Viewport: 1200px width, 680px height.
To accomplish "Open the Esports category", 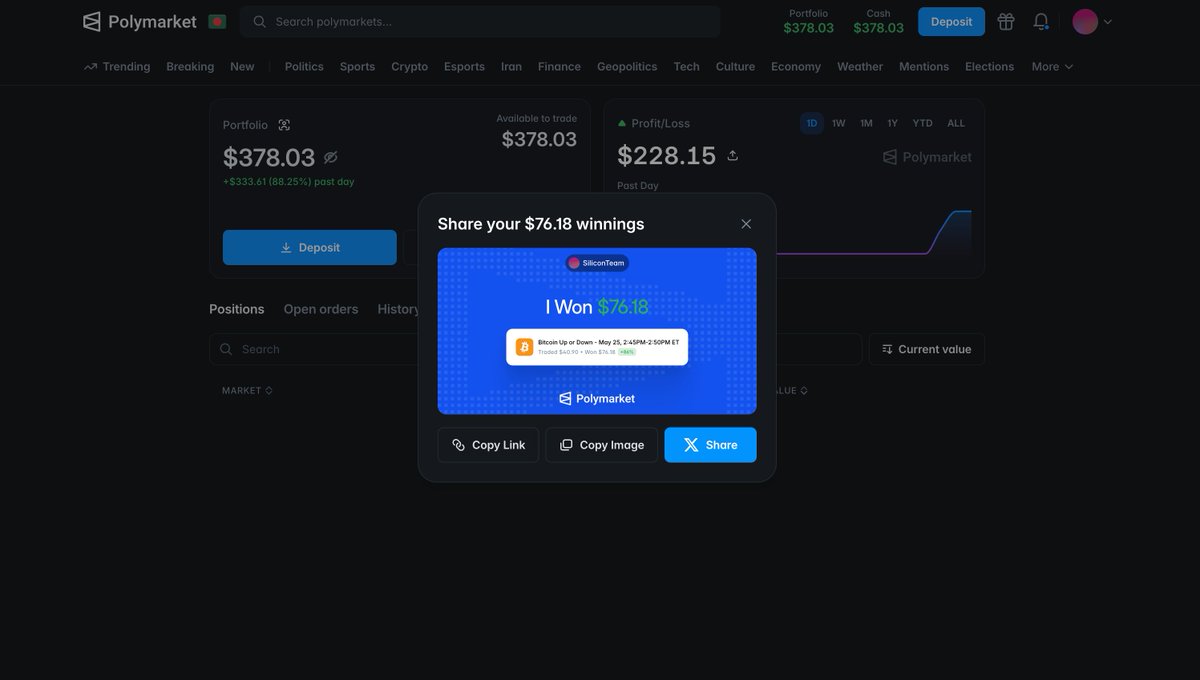I will (464, 67).
